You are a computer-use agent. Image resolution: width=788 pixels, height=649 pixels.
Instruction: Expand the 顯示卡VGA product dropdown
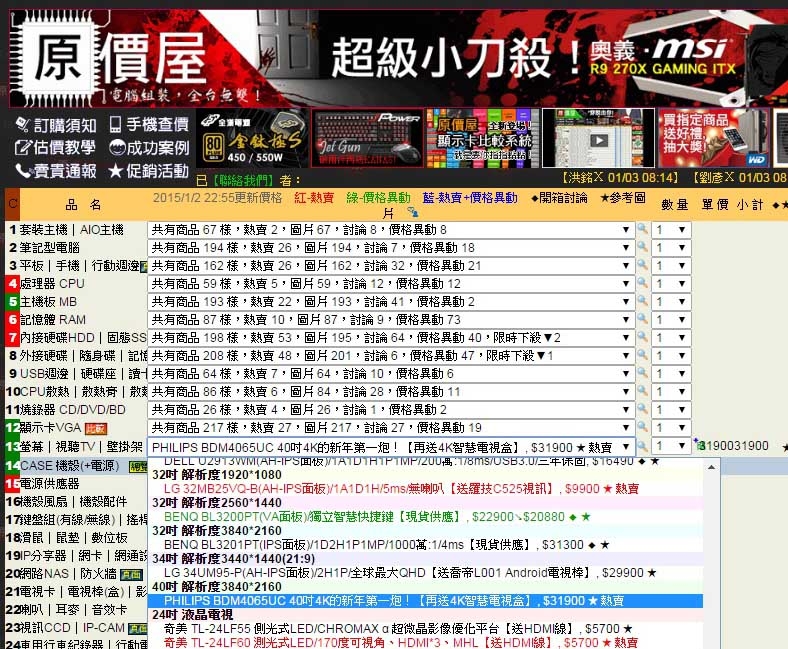(390, 428)
